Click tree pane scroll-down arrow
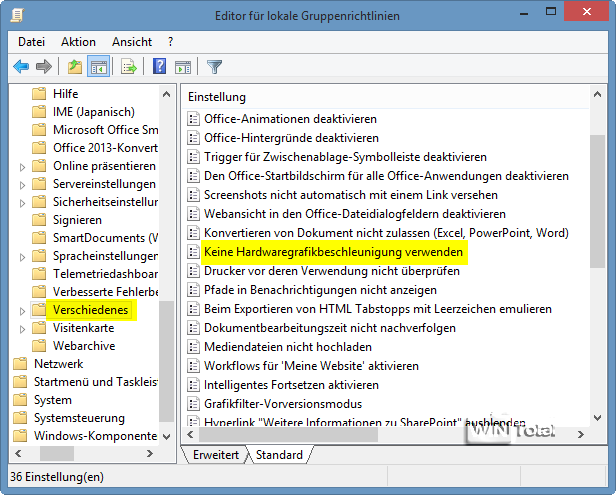This screenshot has width=616, height=495. coord(167,436)
